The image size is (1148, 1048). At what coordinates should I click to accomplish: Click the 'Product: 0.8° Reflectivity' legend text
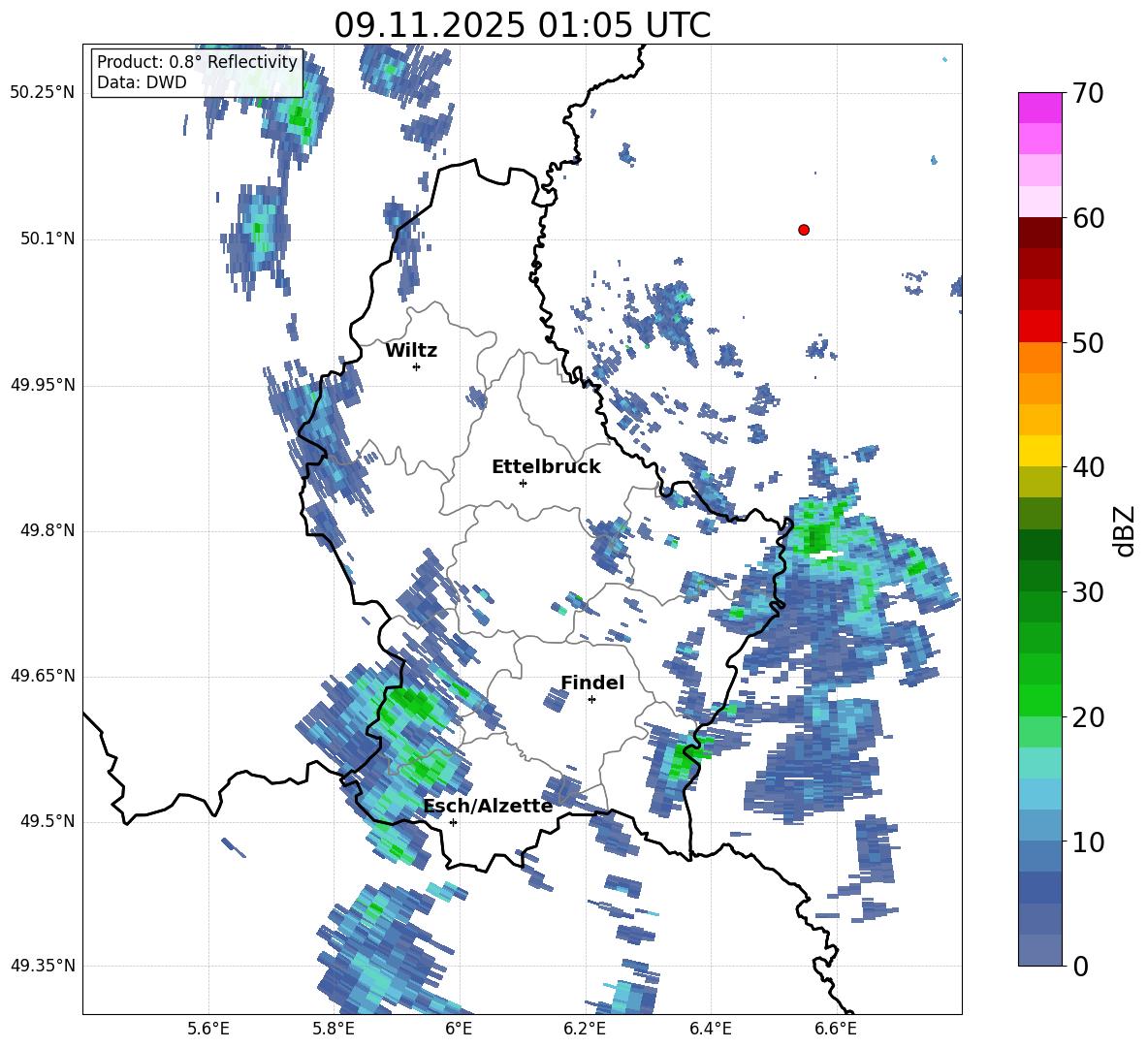pos(197,62)
